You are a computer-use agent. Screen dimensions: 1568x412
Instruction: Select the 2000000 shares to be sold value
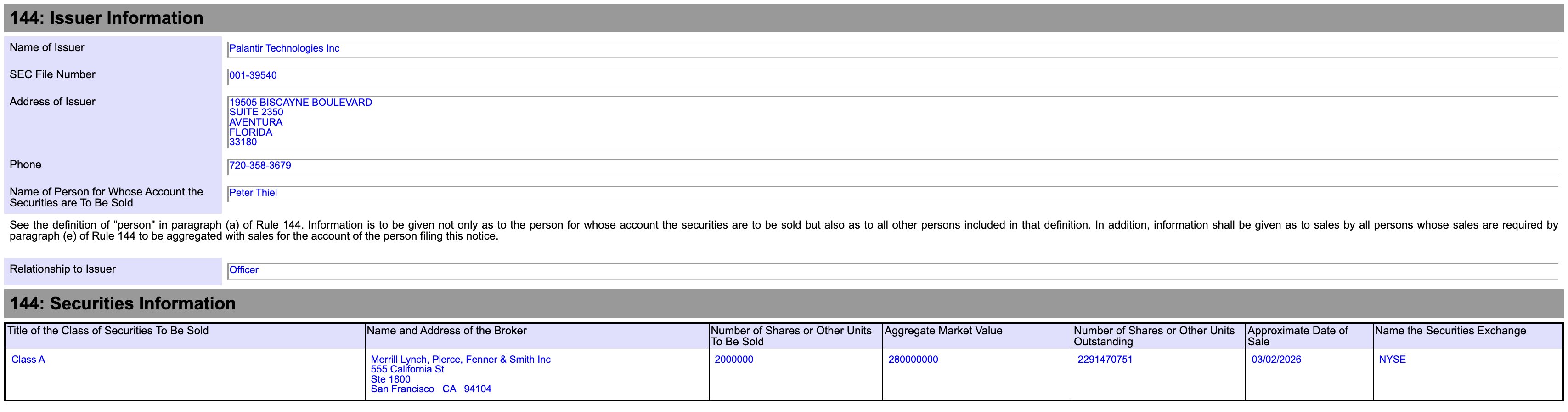tap(733, 360)
